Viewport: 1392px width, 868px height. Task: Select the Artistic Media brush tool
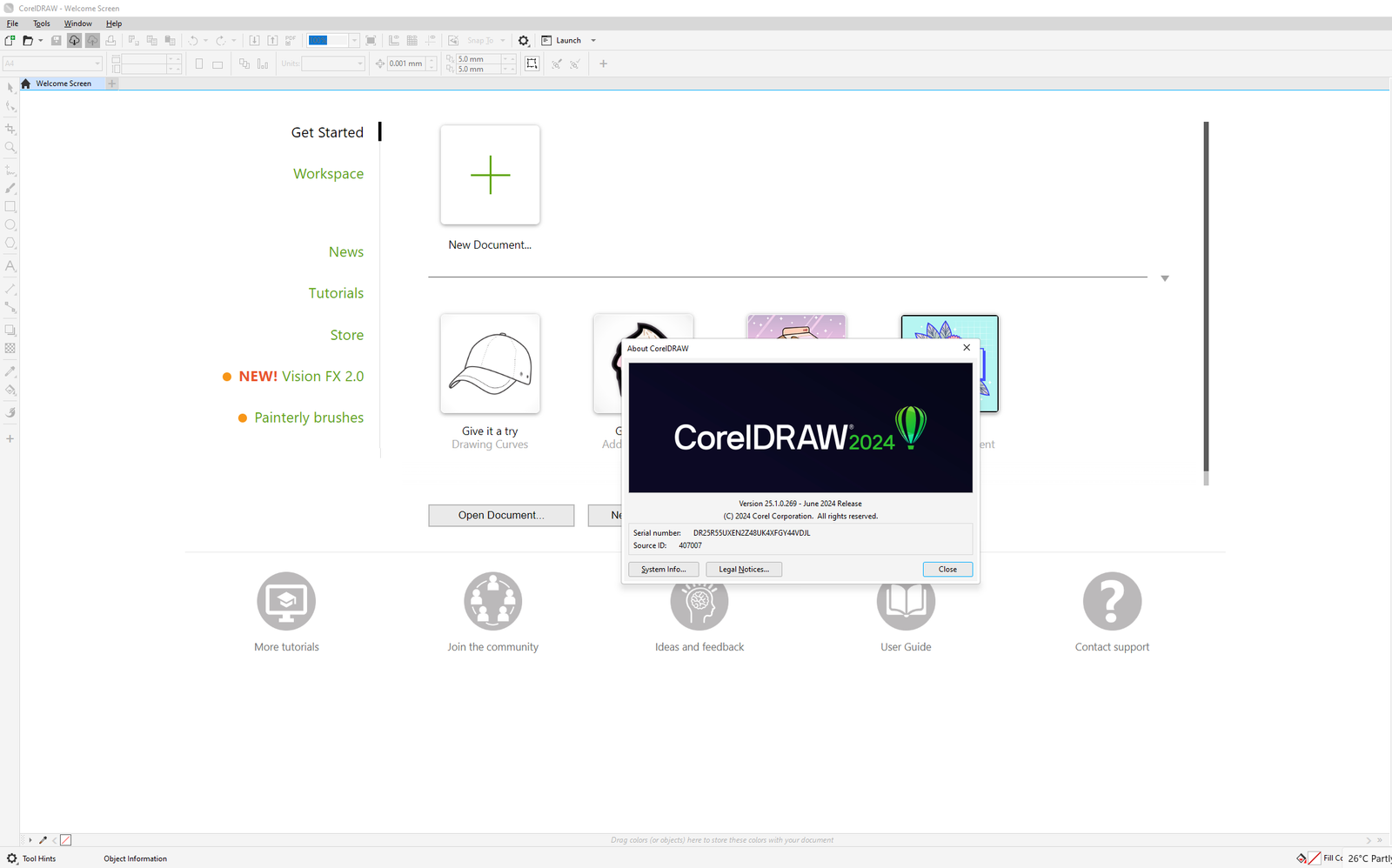[x=10, y=188]
